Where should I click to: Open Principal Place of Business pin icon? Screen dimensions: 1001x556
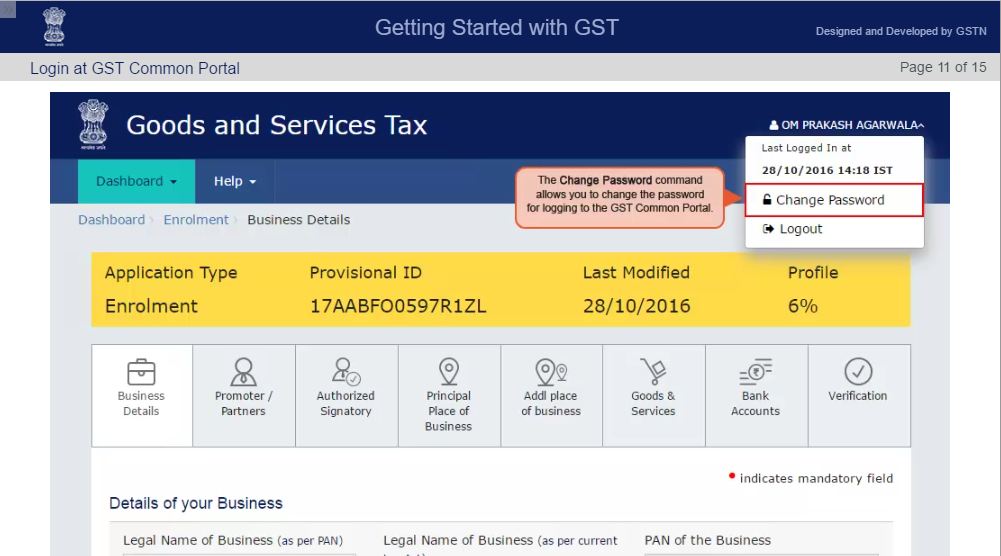coord(449,372)
